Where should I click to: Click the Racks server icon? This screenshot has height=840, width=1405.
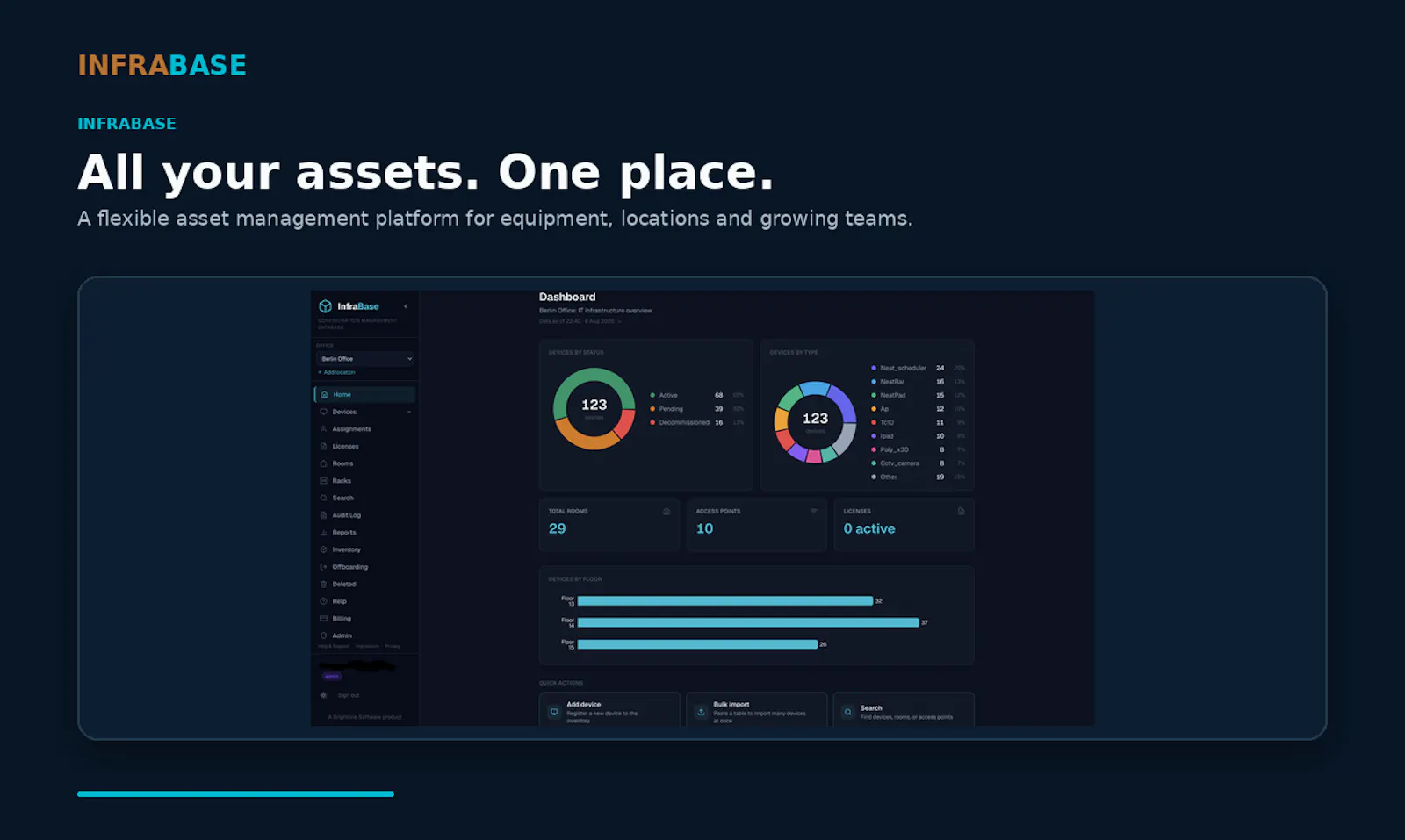(323, 481)
